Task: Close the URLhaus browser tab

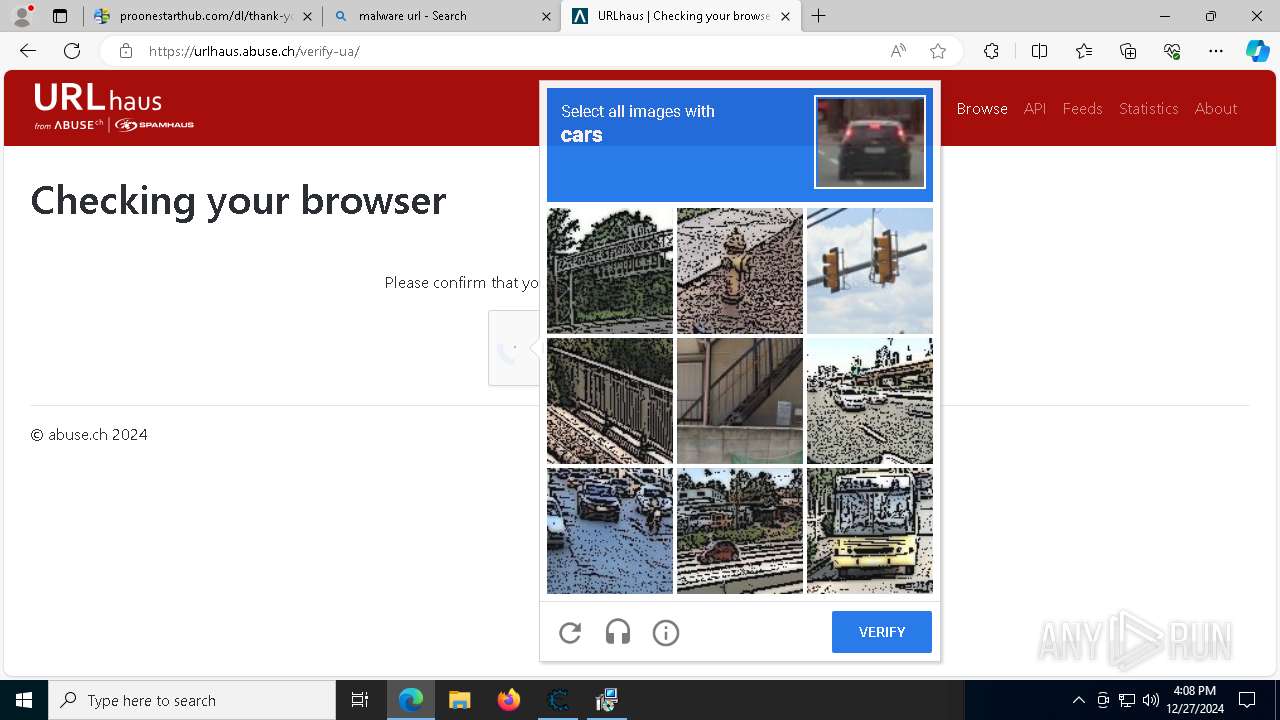Action: coord(785,16)
